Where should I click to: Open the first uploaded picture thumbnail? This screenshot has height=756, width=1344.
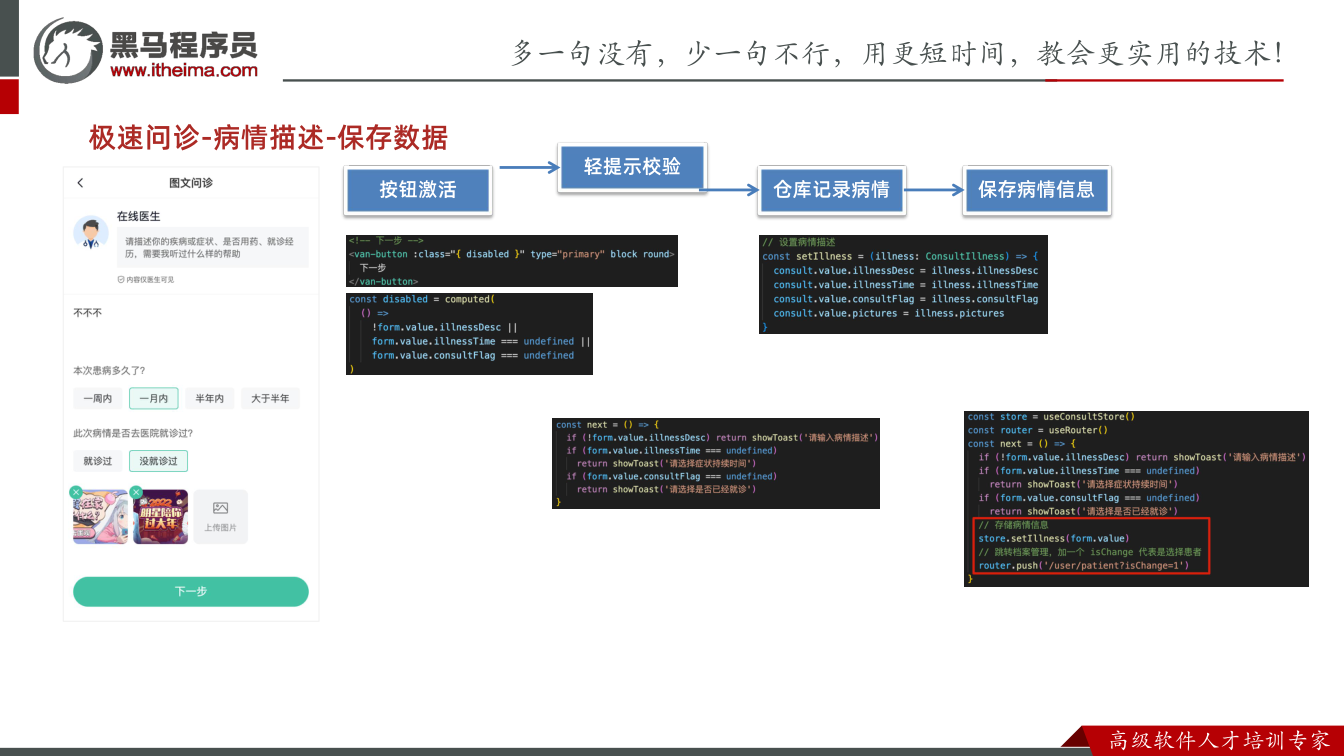click(101, 516)
